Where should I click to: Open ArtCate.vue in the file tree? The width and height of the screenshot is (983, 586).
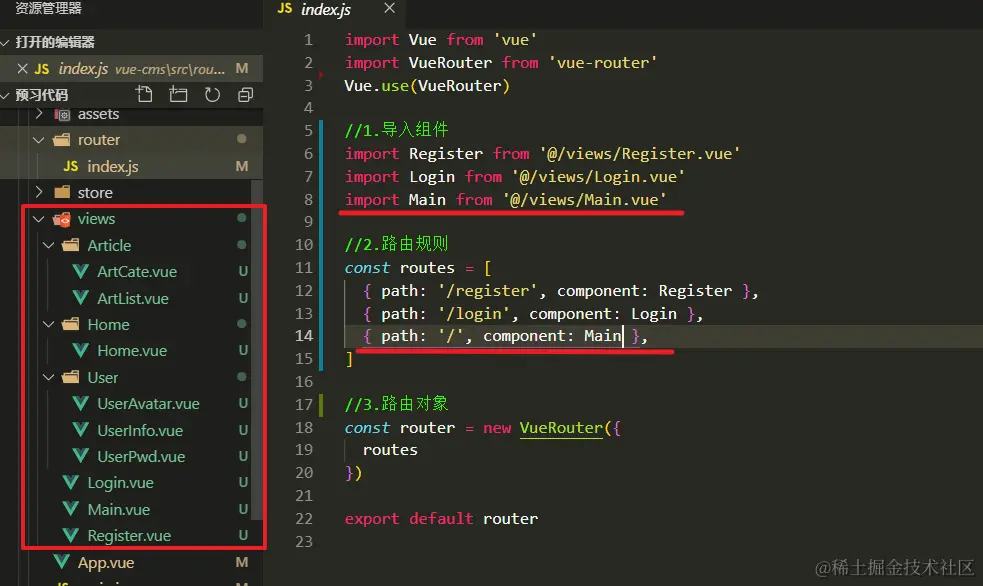(137, 271)
